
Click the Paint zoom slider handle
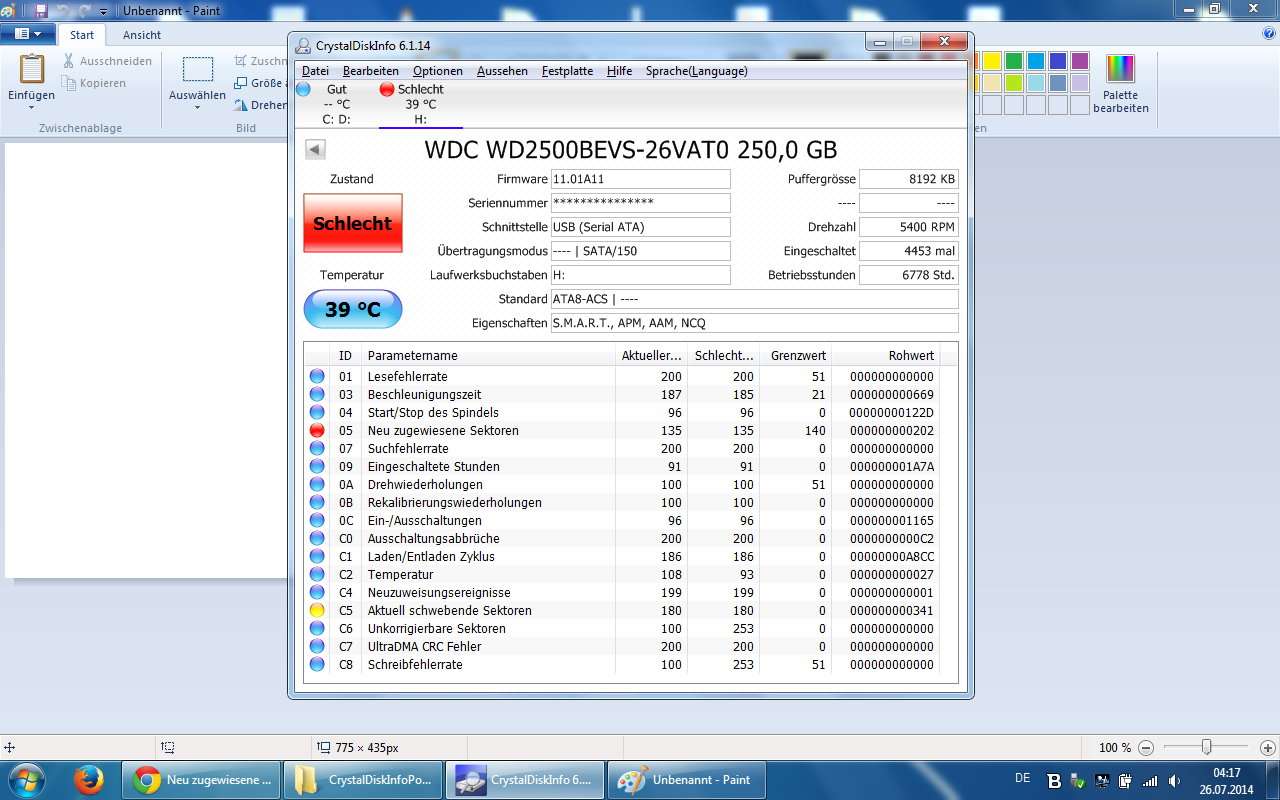click(x=1207, y=747)
